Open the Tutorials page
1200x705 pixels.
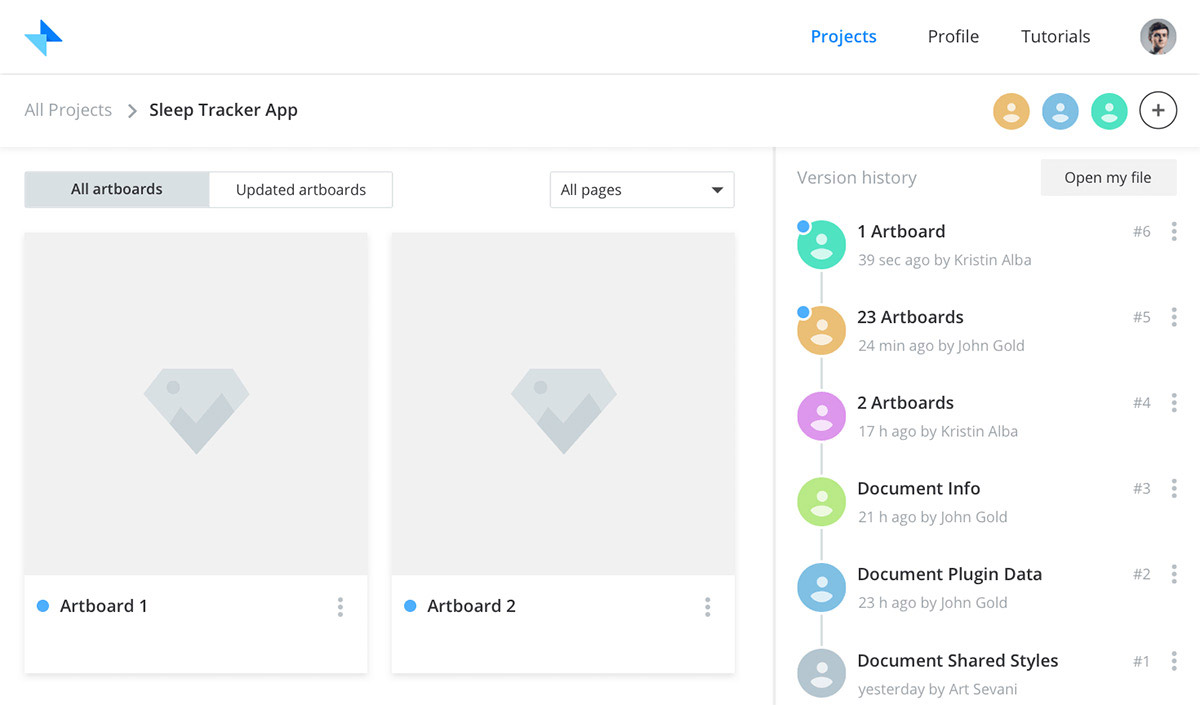pos(1055,37)
